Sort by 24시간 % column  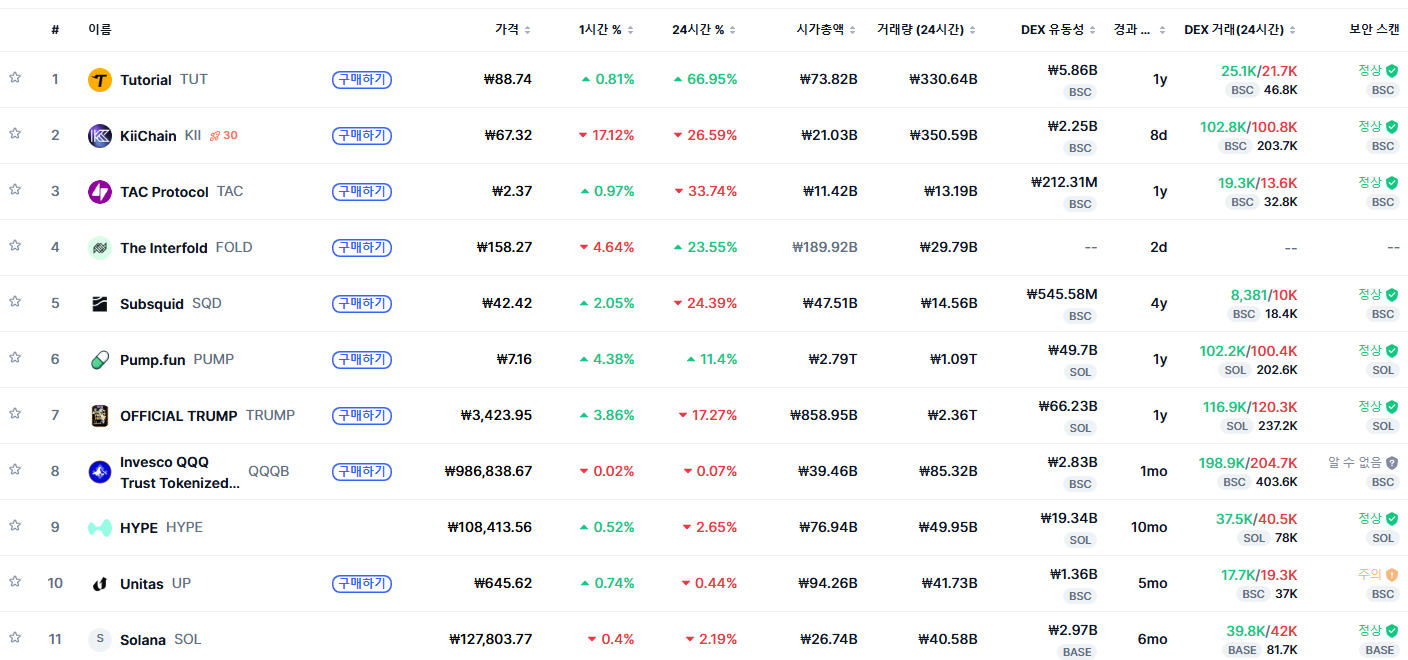[704, 30]
